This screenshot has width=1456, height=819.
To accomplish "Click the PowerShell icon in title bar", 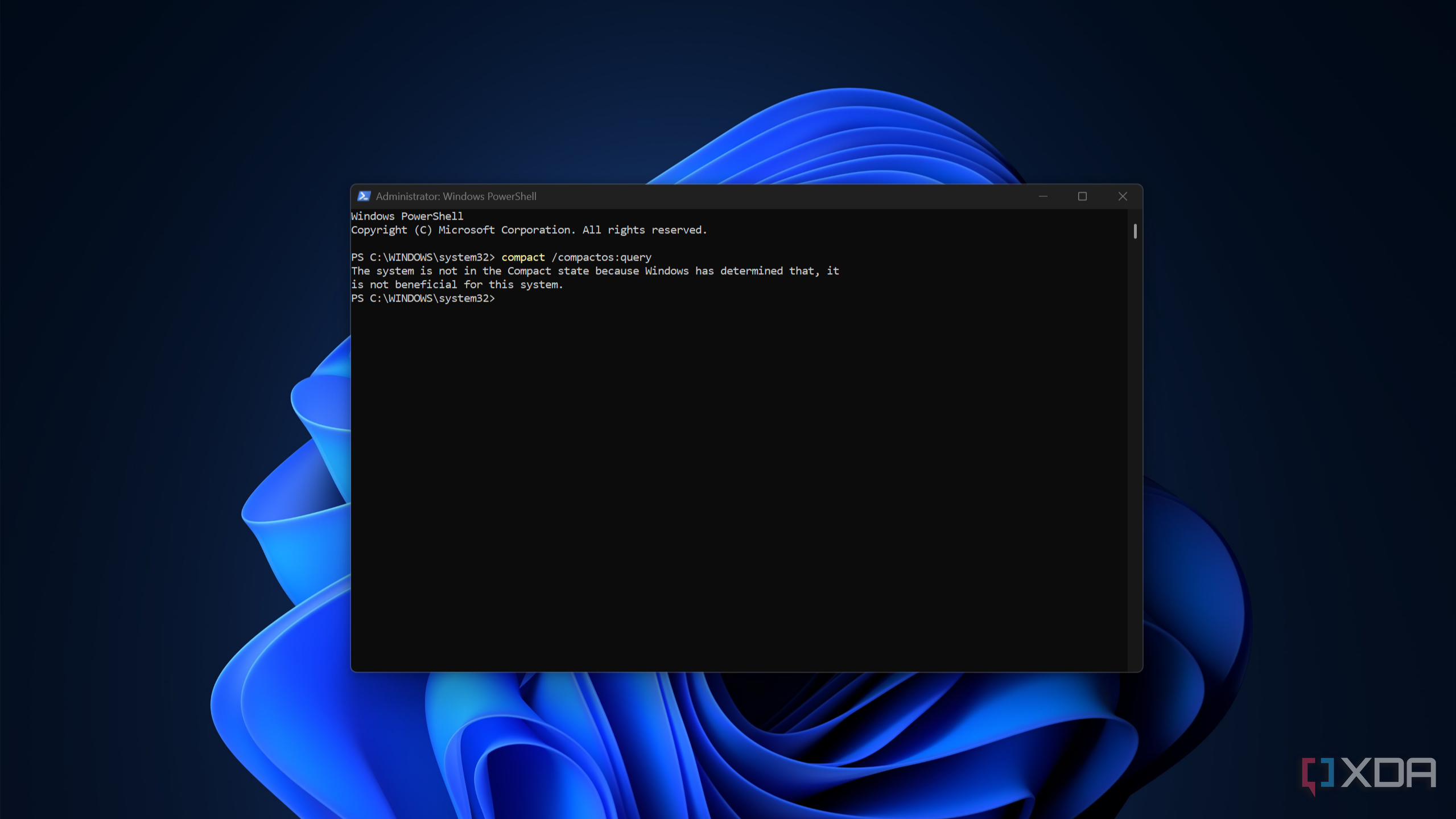I will point(364,196).
